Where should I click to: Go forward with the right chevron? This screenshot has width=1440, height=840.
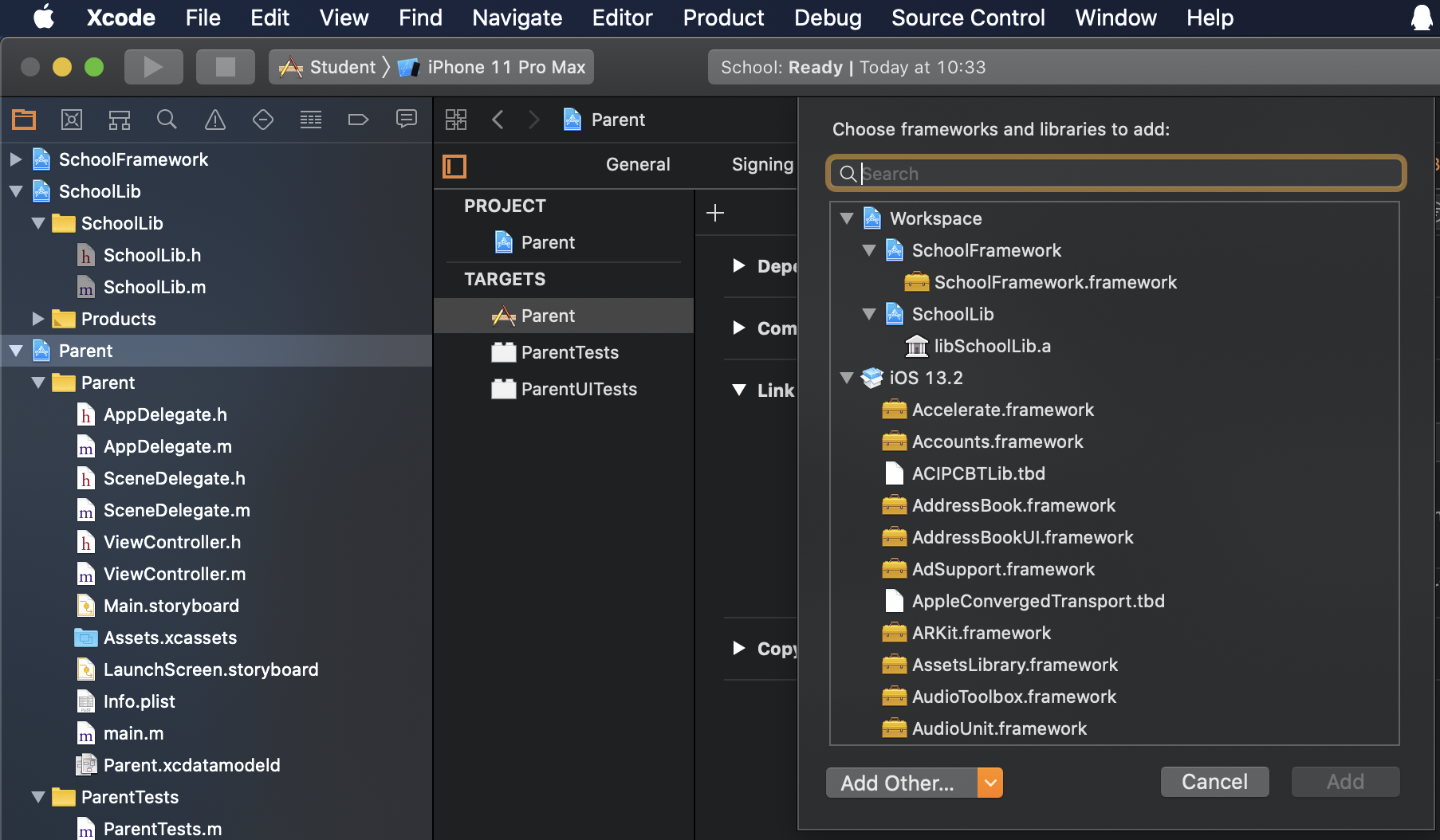point(534,120)
